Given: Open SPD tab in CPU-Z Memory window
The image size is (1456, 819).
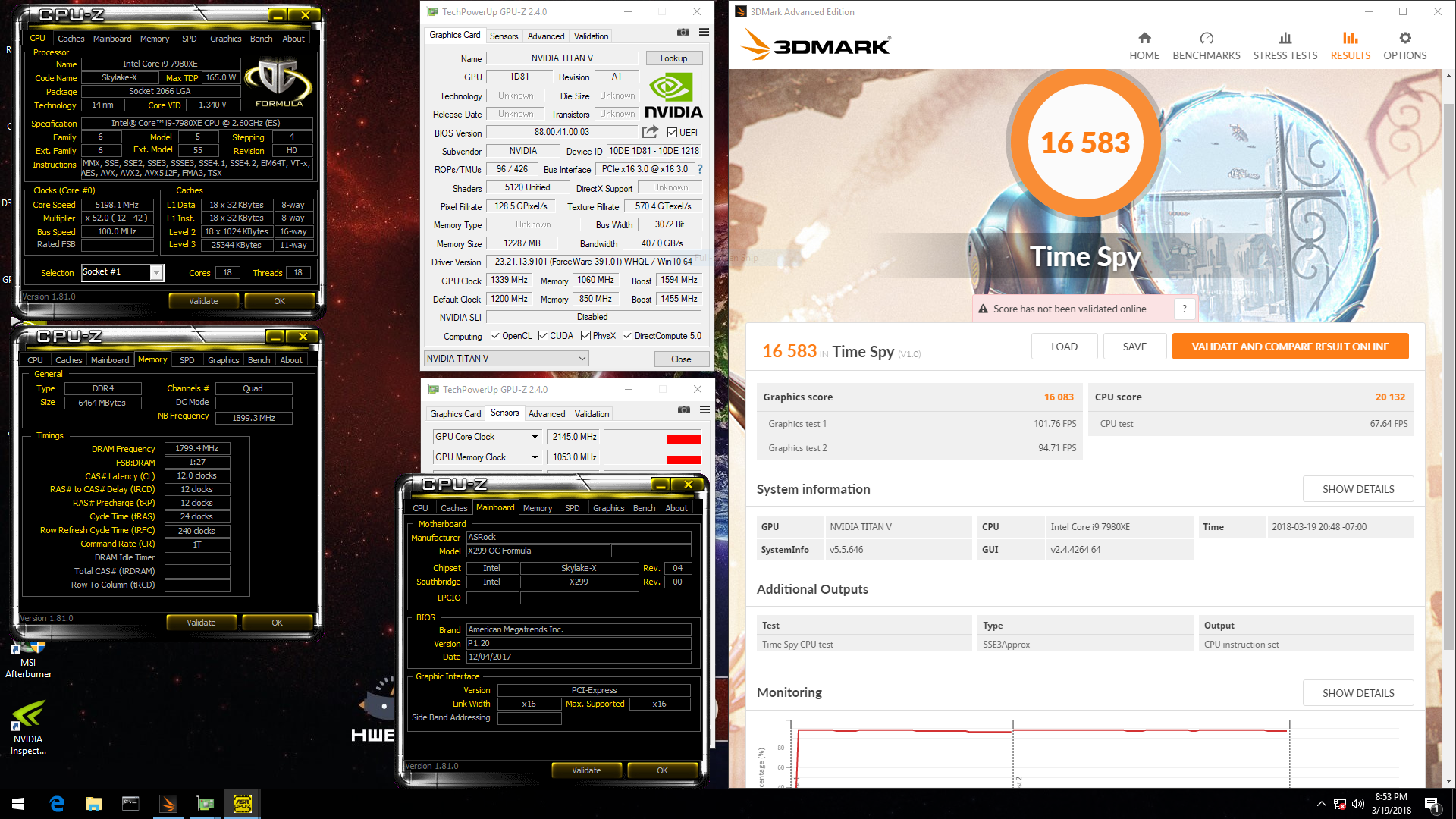Looking at the screenshot, I should [x=187, y=360].
